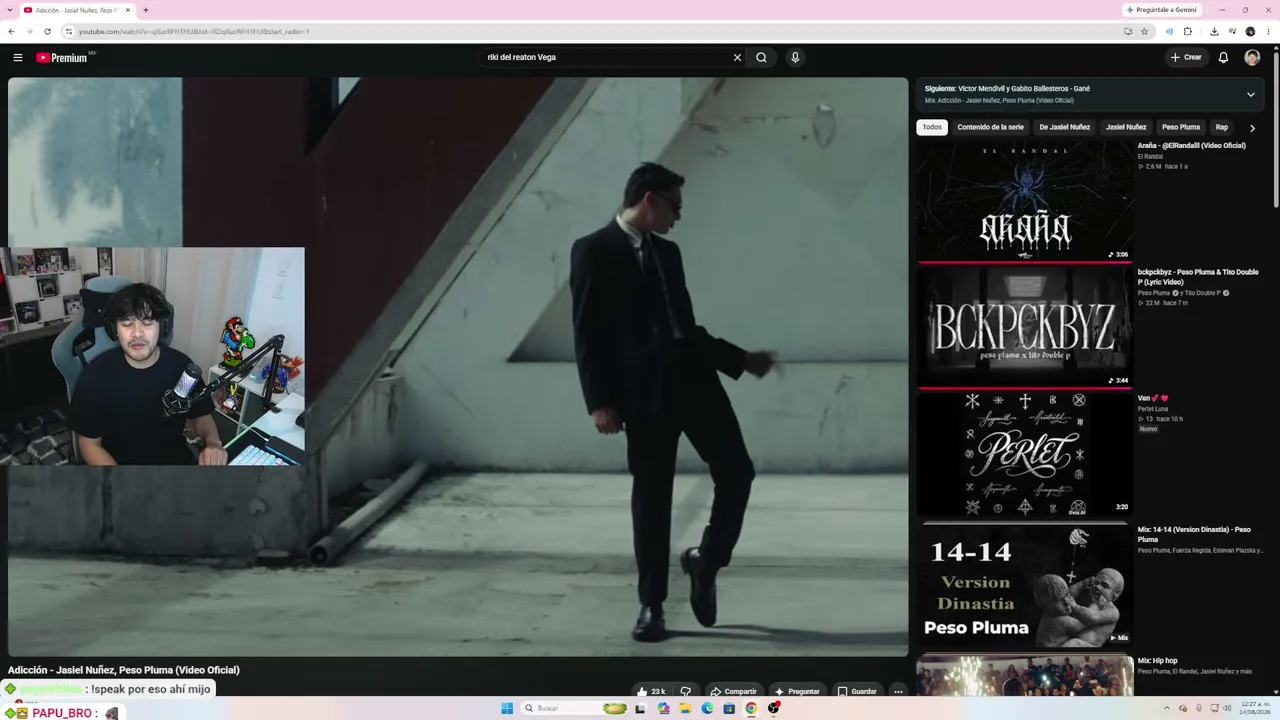Open YouTube notifications bell
Viewport: 1280px width, 720px height.
pyautogui.click(x=1223, y=58)
